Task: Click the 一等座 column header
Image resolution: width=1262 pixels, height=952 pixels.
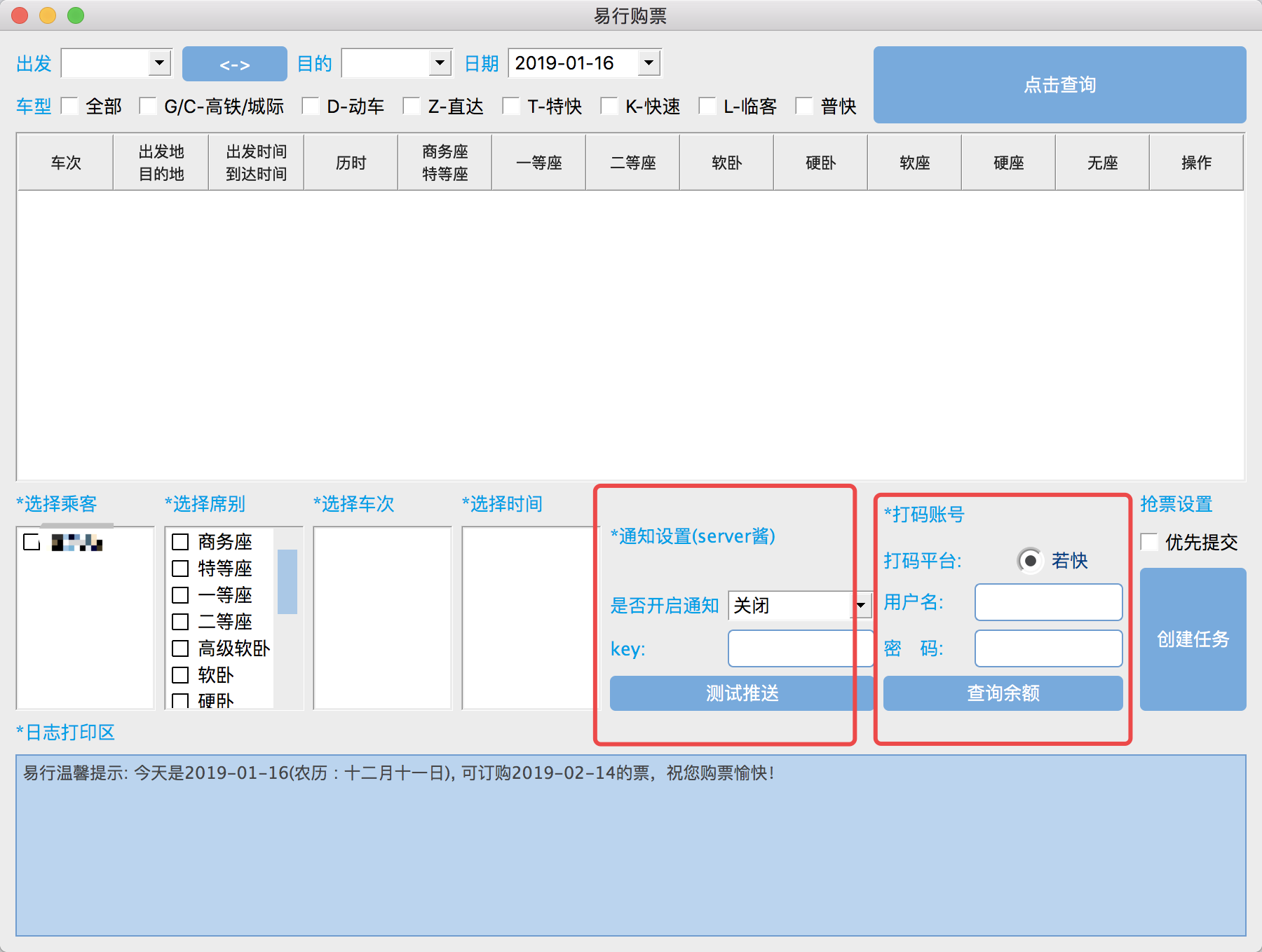Action: point(539,163)
